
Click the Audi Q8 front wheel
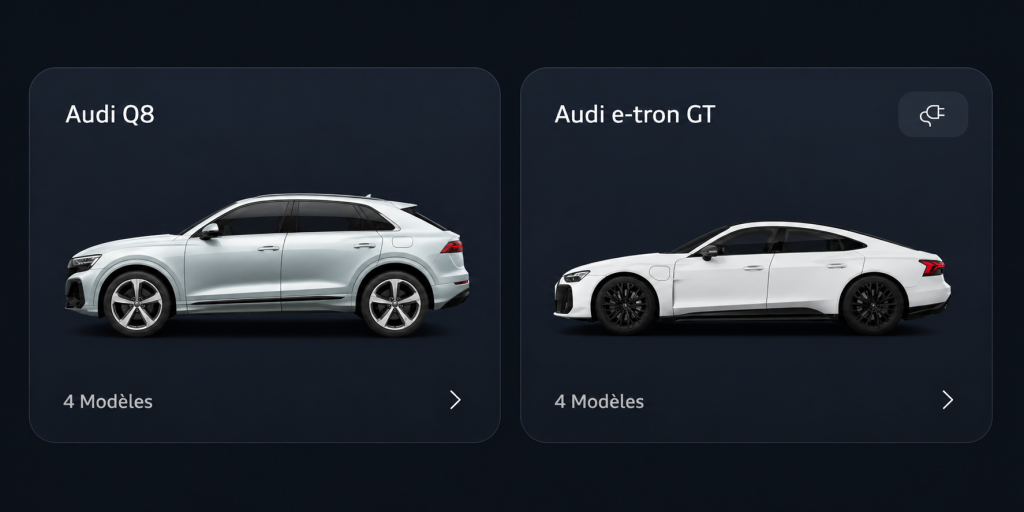pyautogui.click(x=136, y=304)
